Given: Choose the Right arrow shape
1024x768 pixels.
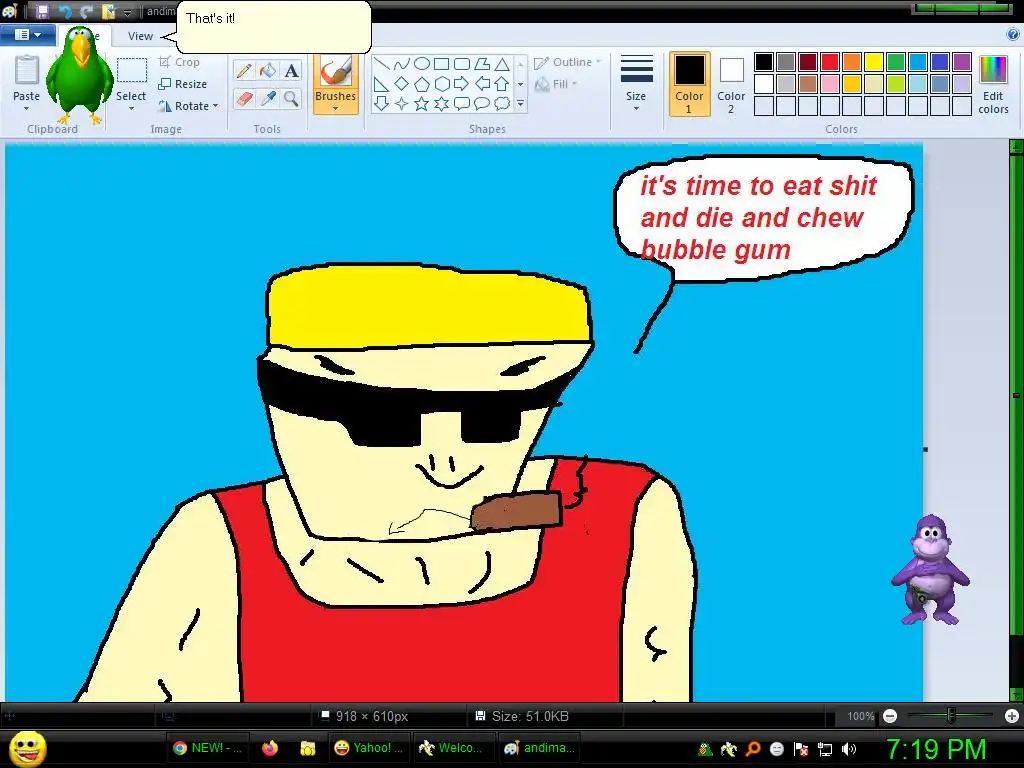Looking at the screenshot, I should (x=462, y=84).
